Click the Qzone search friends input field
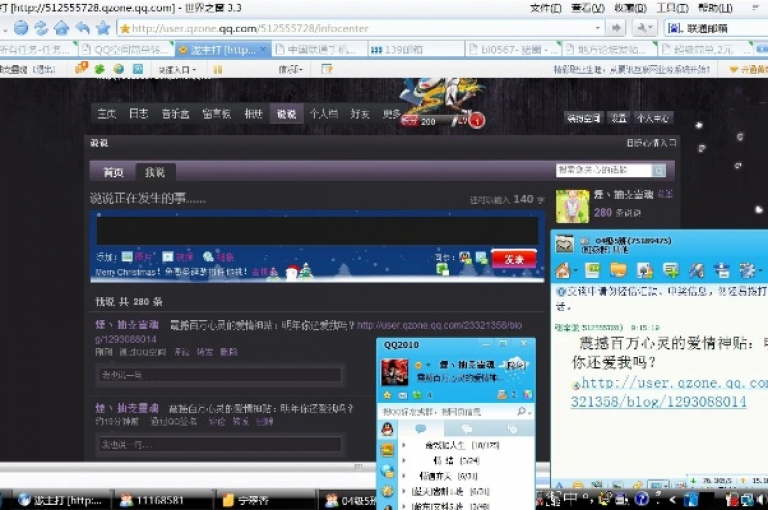768x510 pixels. tap(604, 170)
